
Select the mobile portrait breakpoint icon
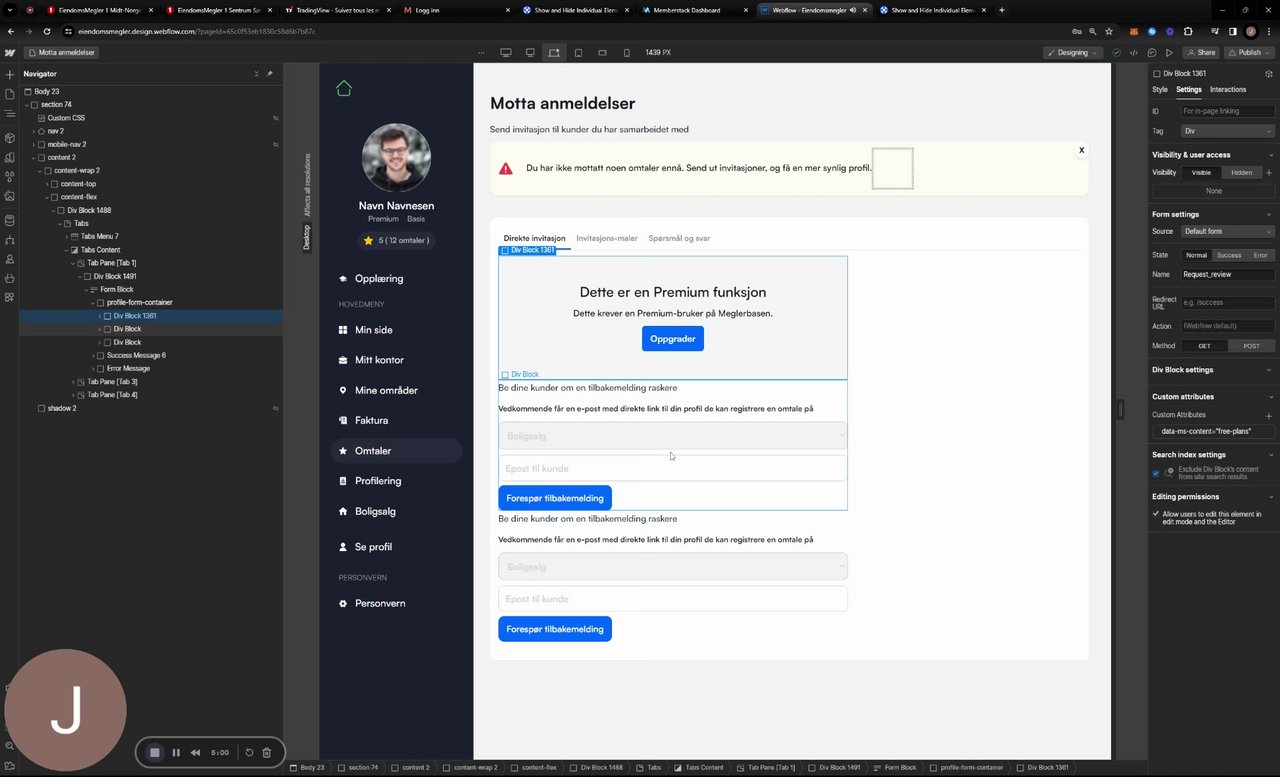click(627, 52)
